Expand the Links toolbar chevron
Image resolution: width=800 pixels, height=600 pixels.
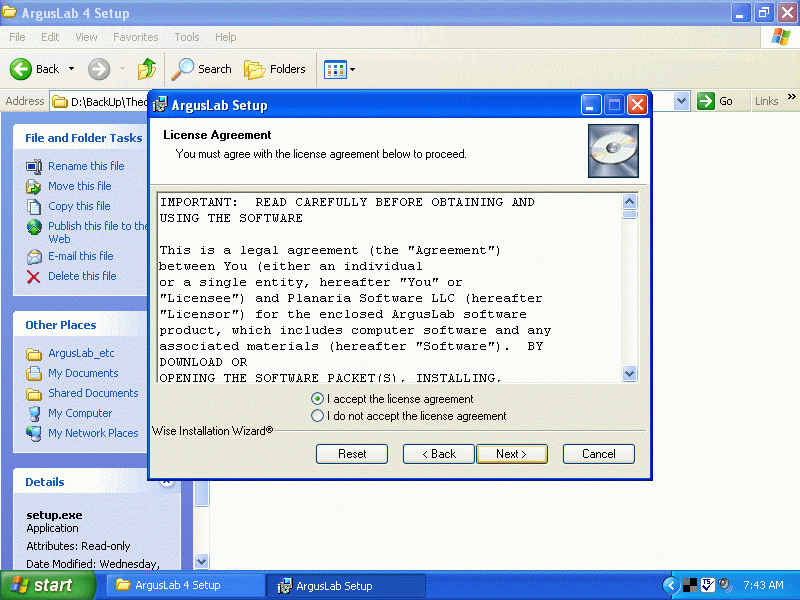[x=791, y=96]
